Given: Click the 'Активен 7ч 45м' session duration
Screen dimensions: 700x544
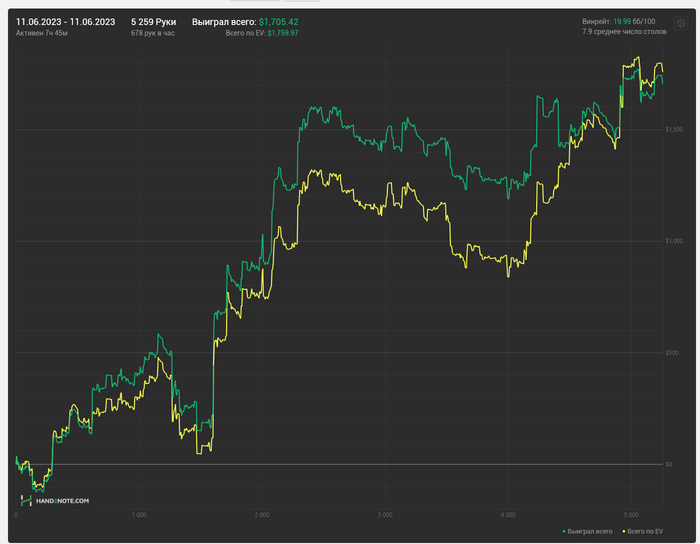Looking at the screenshot, I should pos(42,33).
